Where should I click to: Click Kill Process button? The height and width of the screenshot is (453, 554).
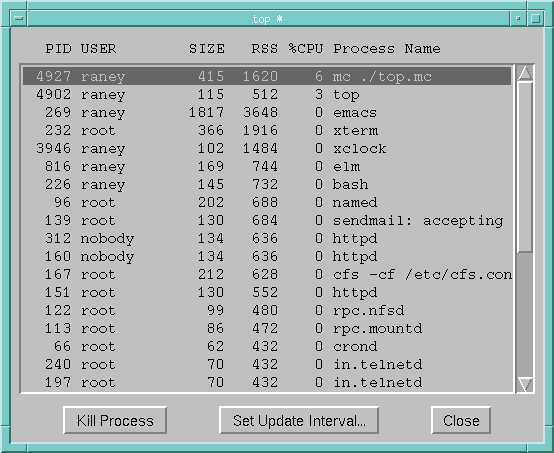click(115, 420)
